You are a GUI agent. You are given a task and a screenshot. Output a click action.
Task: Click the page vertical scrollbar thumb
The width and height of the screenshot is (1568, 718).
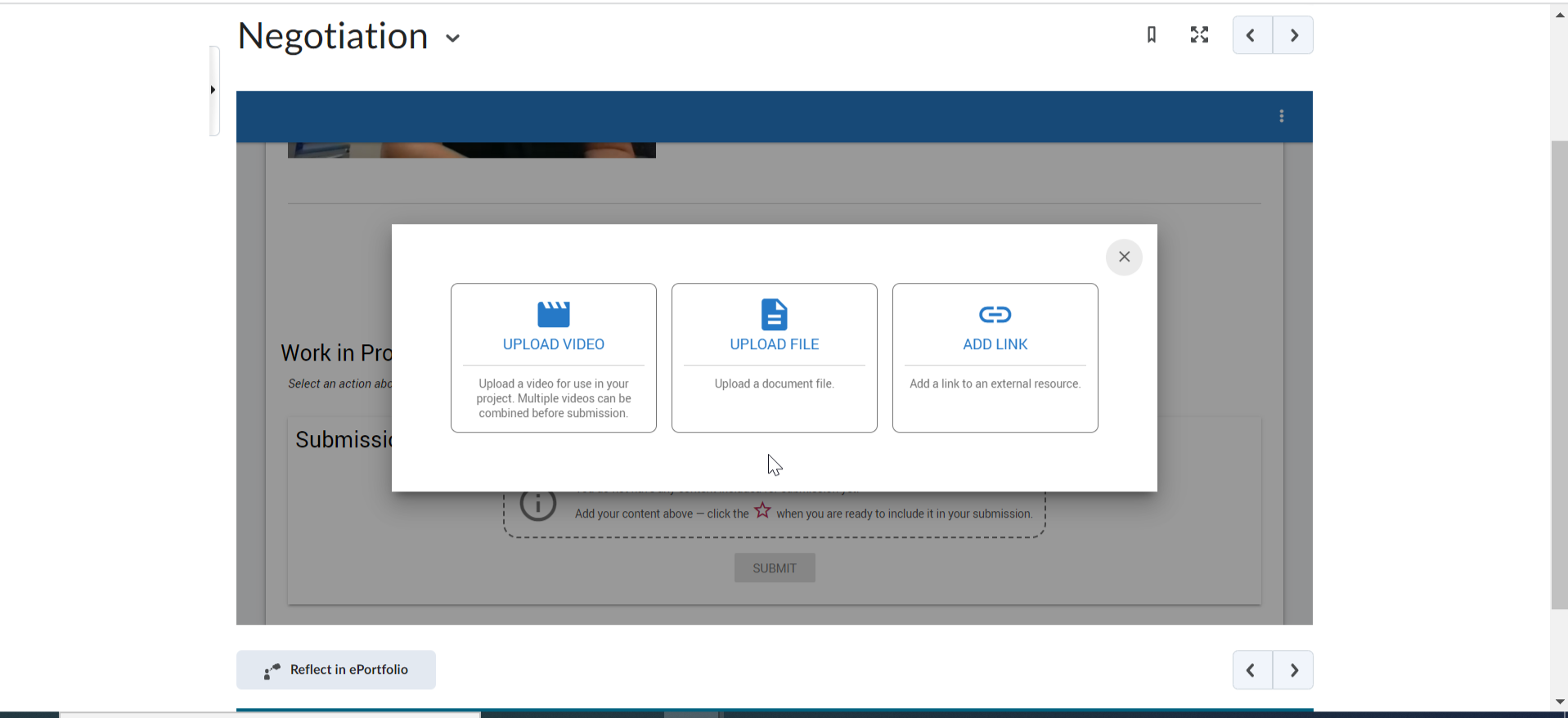click(1559, 375)
